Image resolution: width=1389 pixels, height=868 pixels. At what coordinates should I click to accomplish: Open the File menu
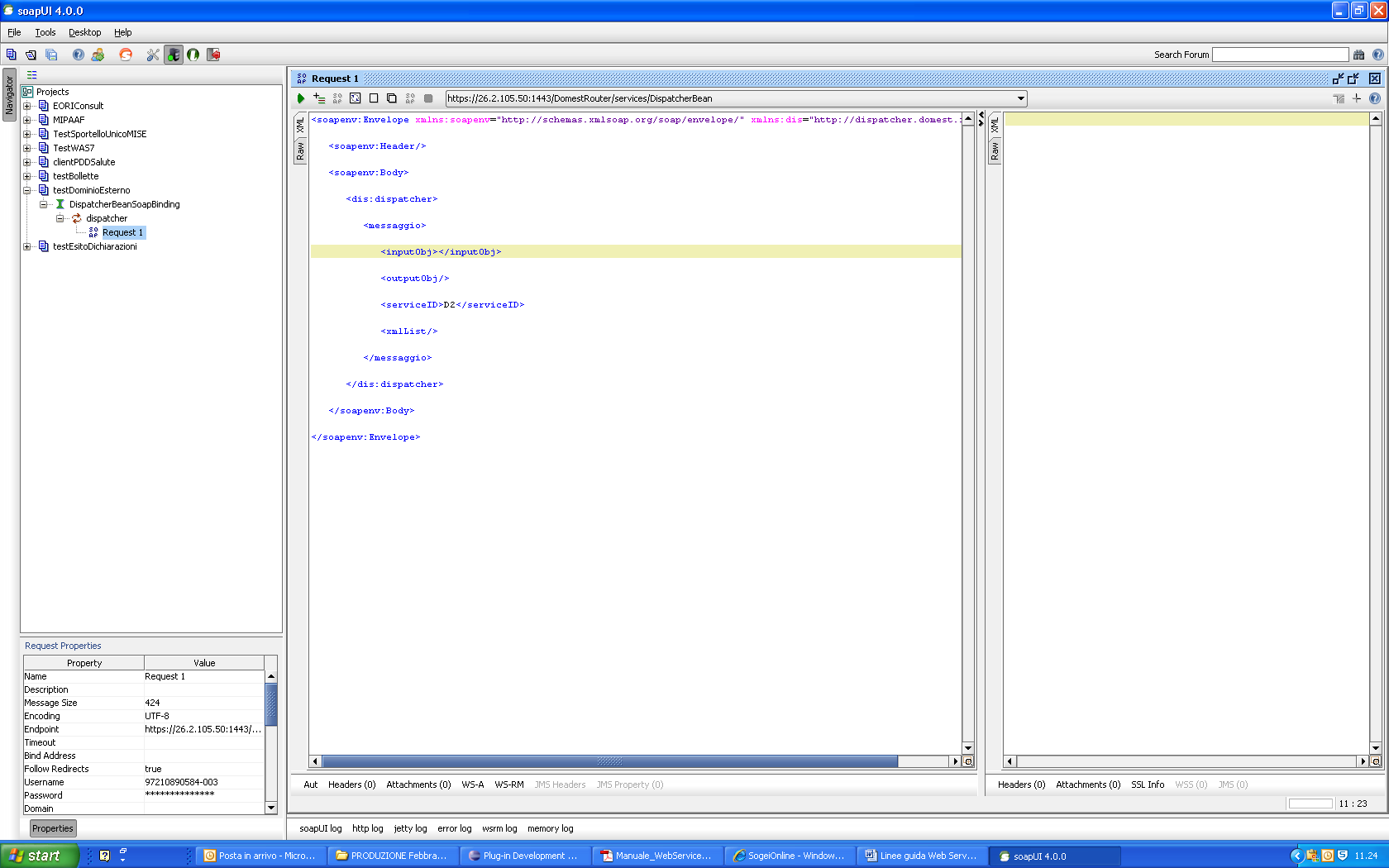coord(14,32)
